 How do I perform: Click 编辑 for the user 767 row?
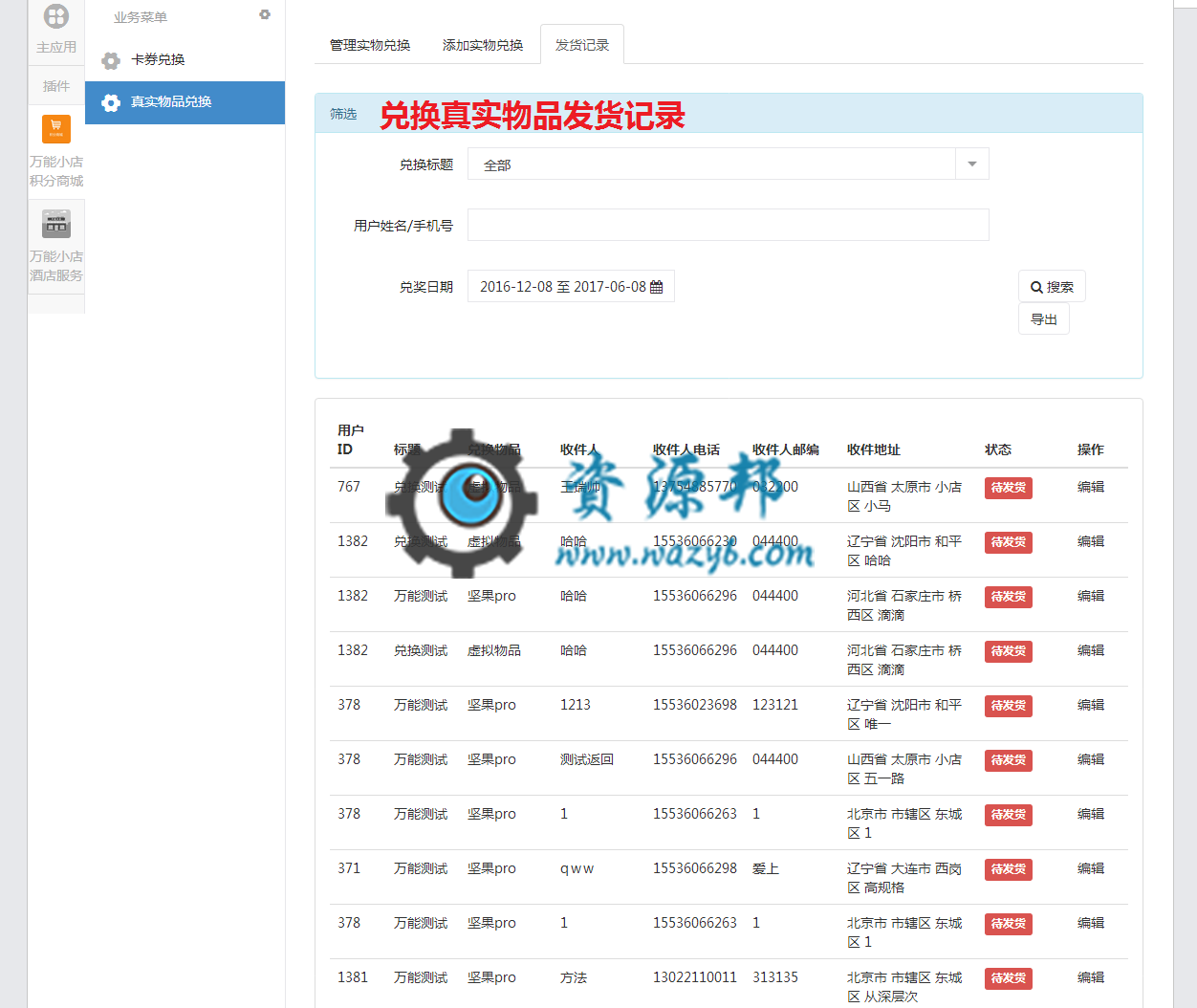pyautogui.click(x=1091, y=487)
